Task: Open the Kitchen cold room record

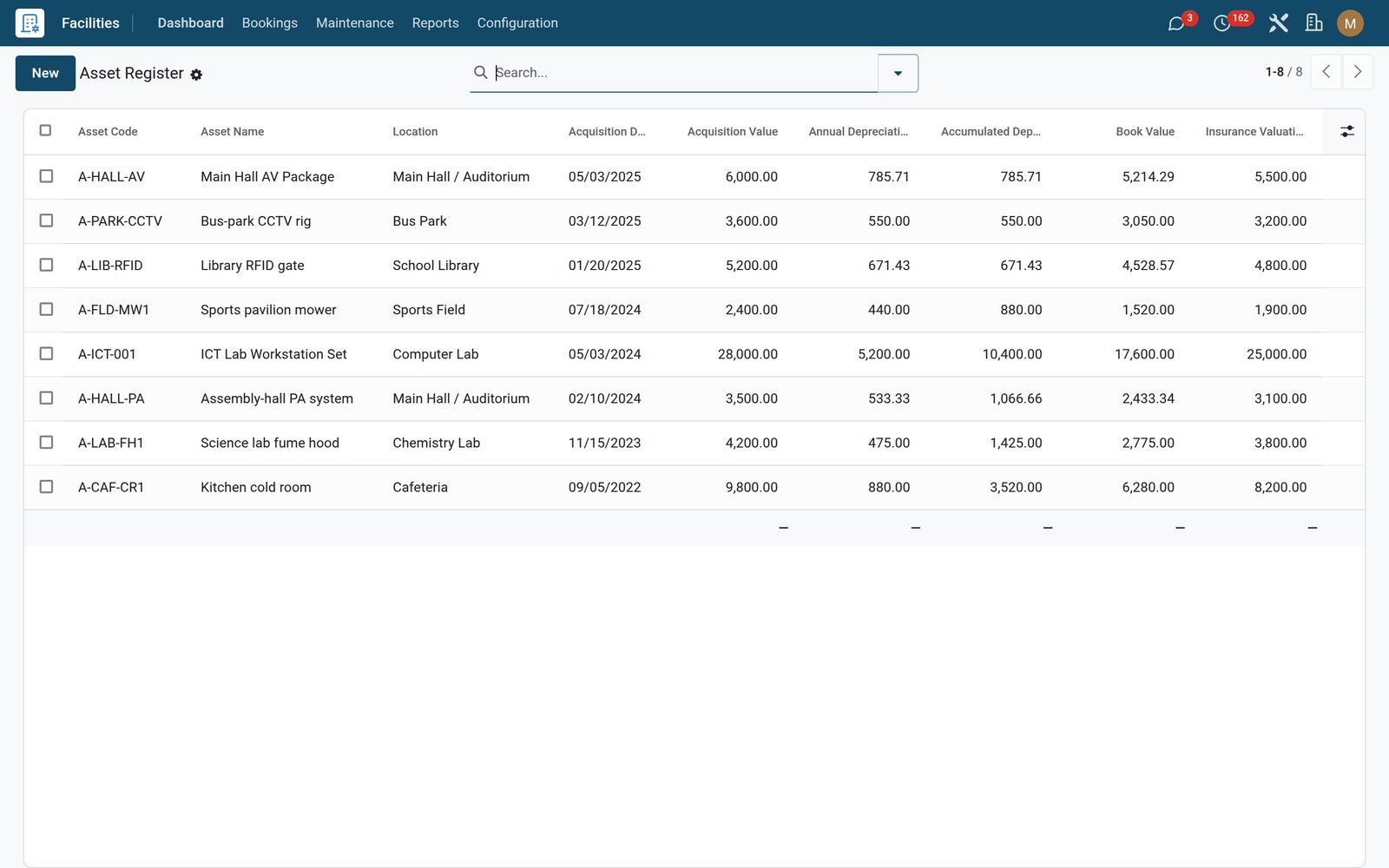Action: [255, 488]
